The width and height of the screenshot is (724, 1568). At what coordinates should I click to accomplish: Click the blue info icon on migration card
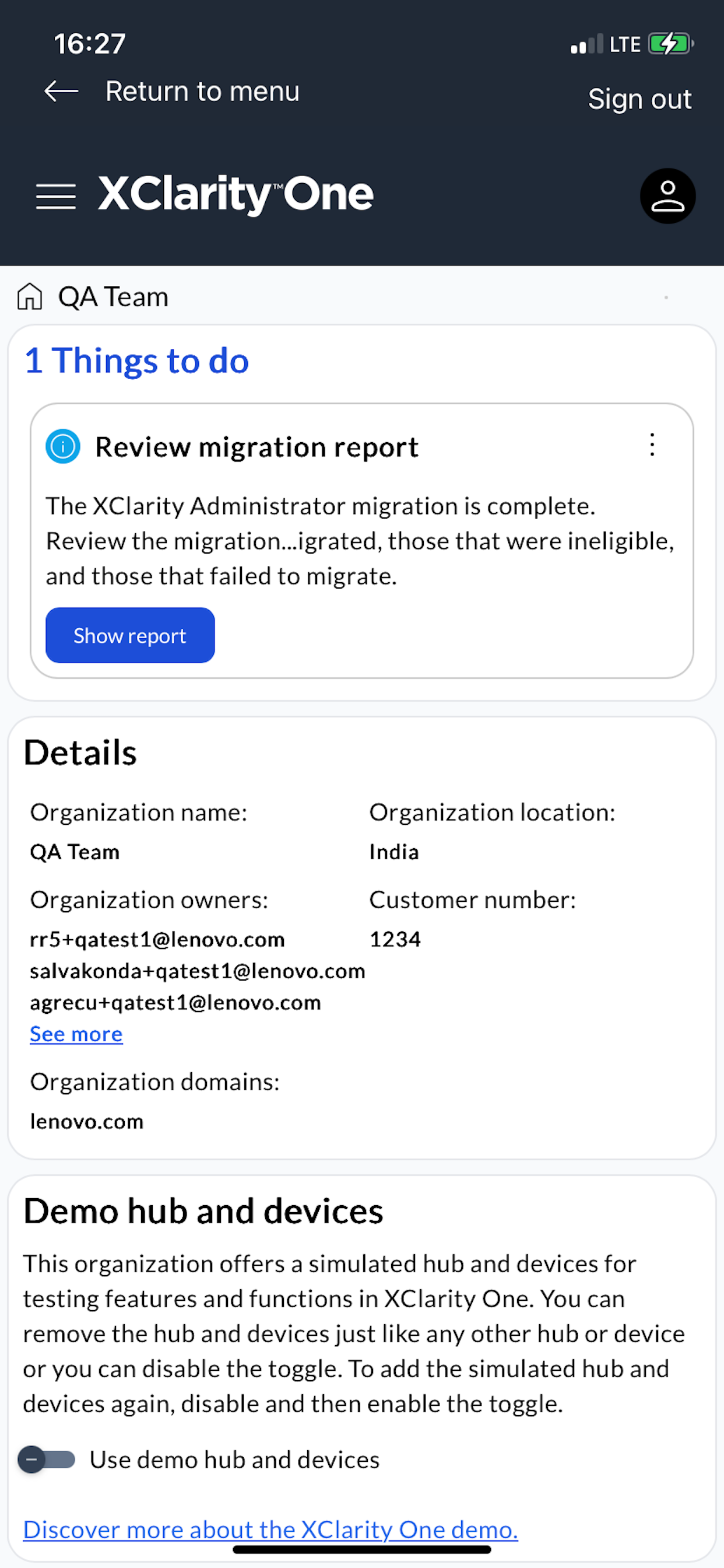click(x=63, y=447)
